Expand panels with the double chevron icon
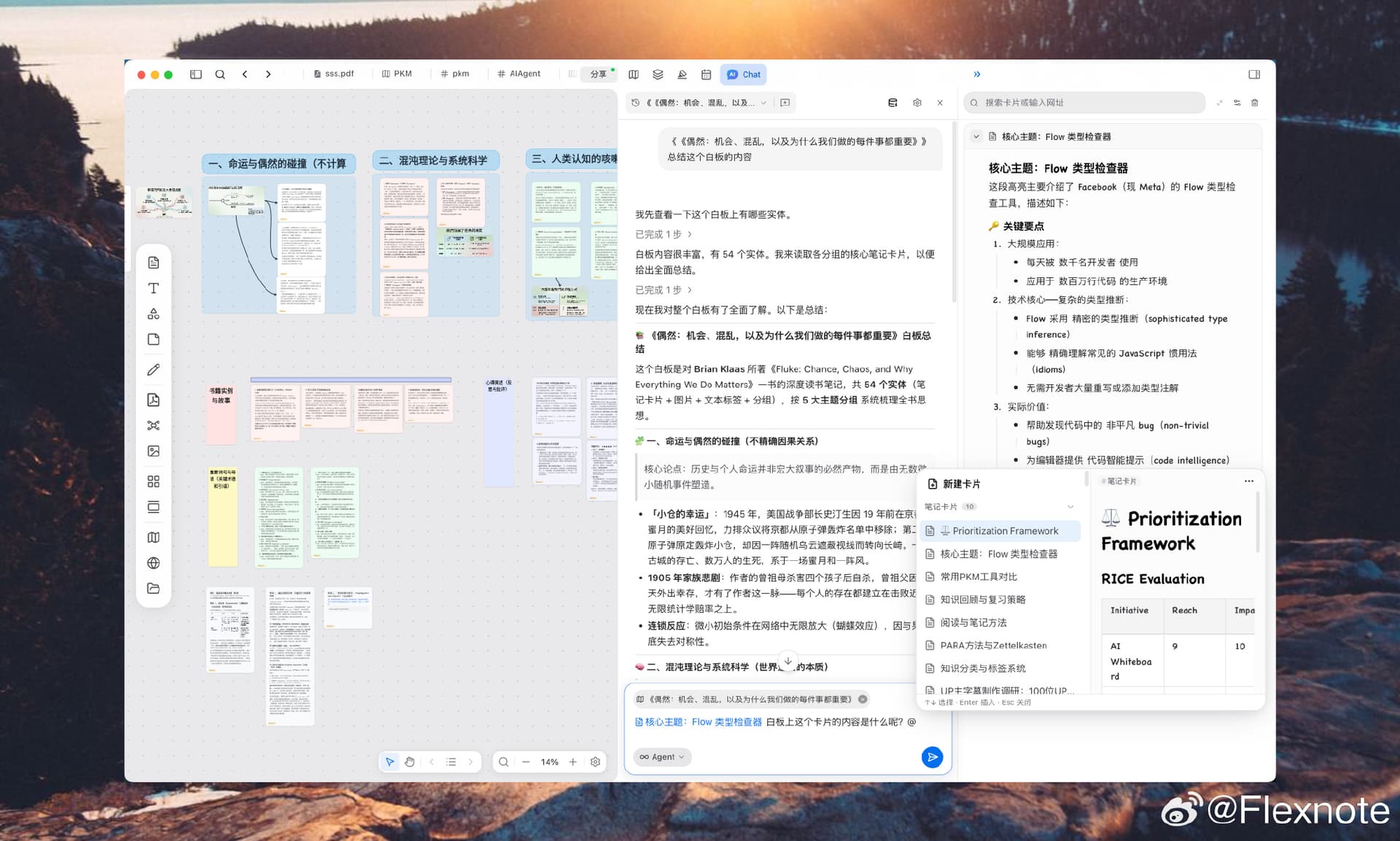This screenshot has height=841, width=1400. pos(977,74)
